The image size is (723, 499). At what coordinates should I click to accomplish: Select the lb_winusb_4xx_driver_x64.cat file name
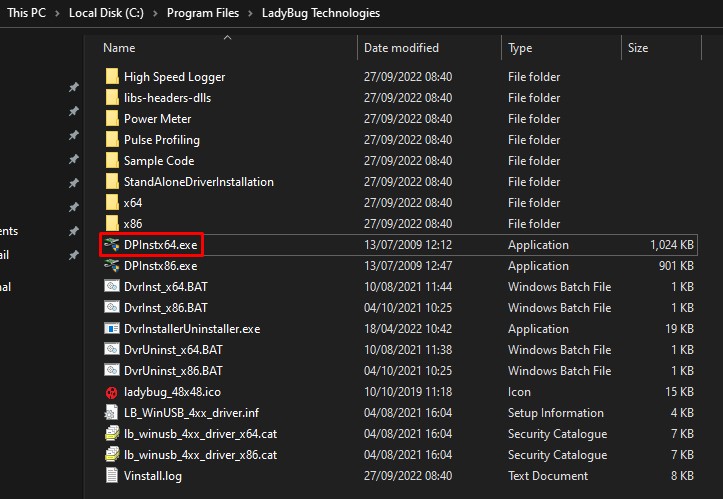click(200, 434)
